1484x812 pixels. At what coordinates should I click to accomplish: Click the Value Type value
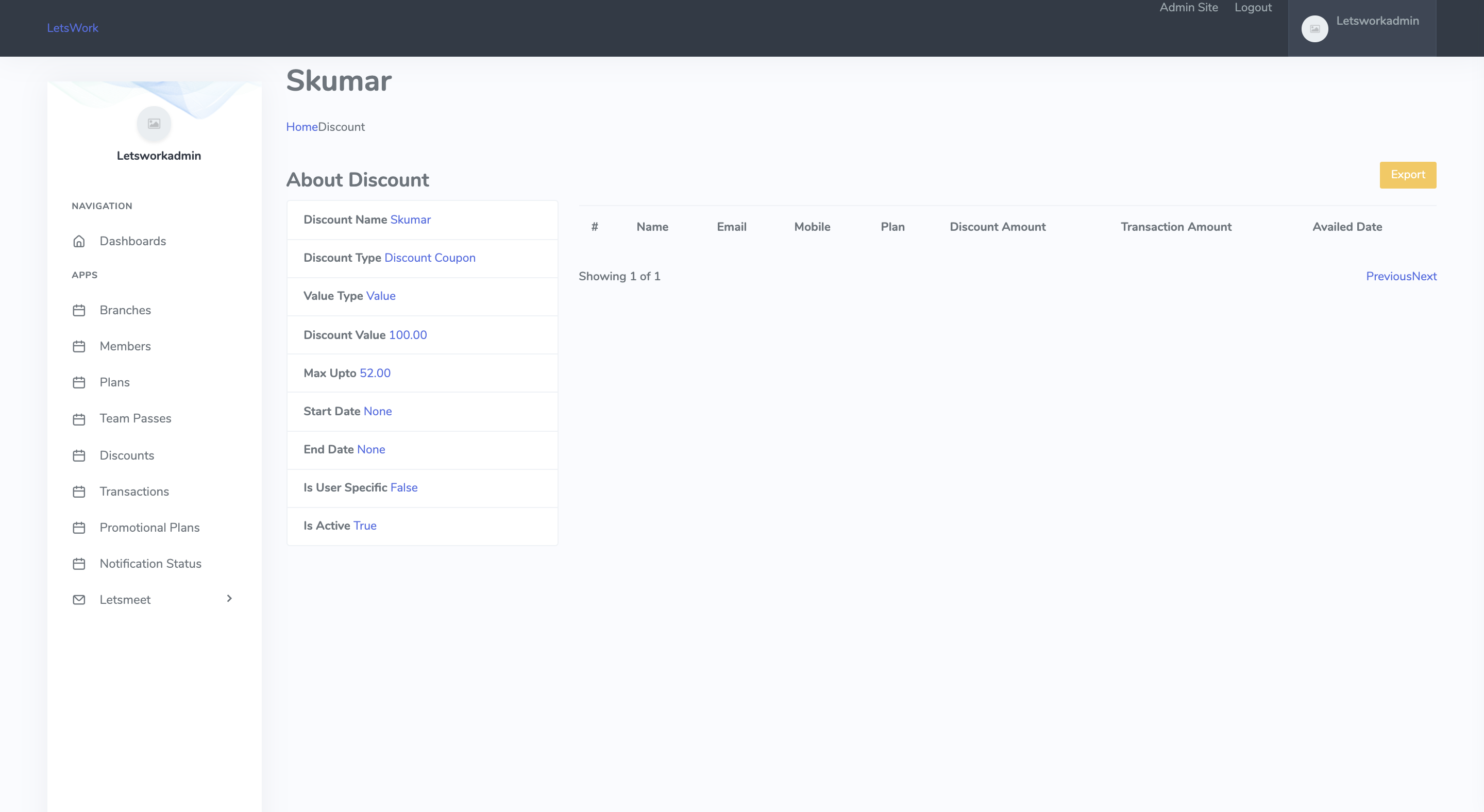coord(381,296)
